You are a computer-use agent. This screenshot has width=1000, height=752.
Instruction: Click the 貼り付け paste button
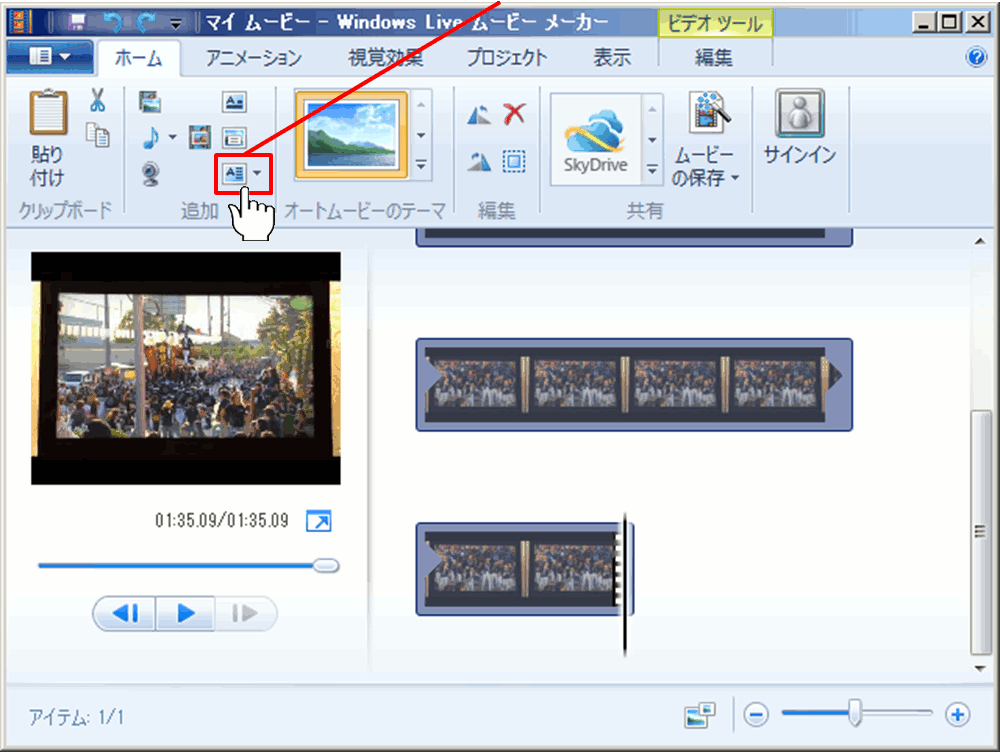47,139
